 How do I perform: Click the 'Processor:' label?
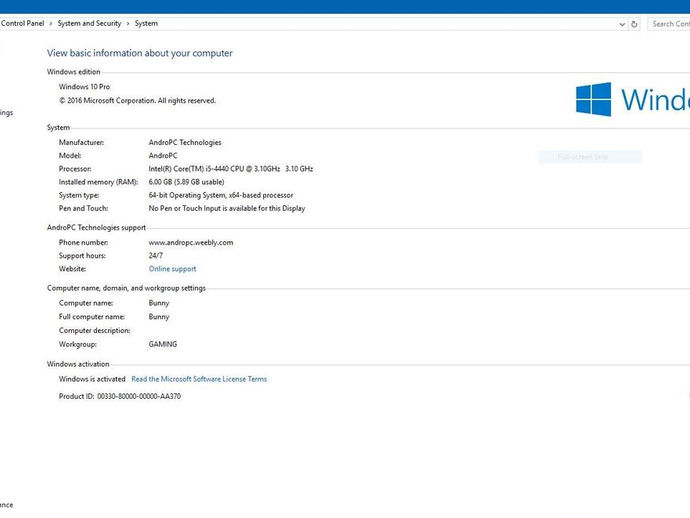coord(75,169)
